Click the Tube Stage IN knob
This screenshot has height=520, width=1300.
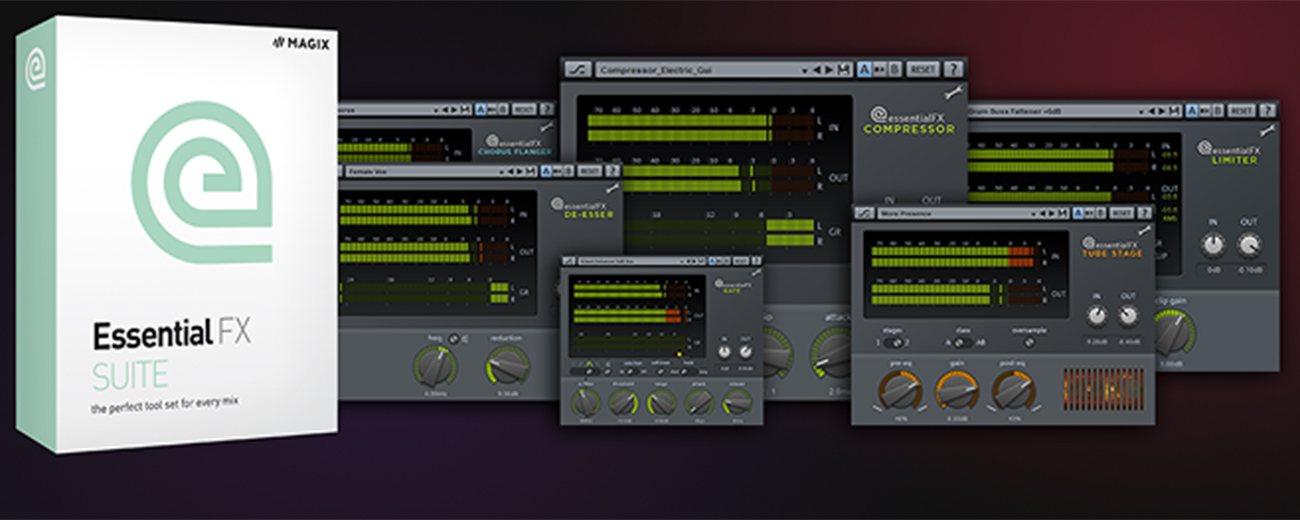coord(1096,316)
